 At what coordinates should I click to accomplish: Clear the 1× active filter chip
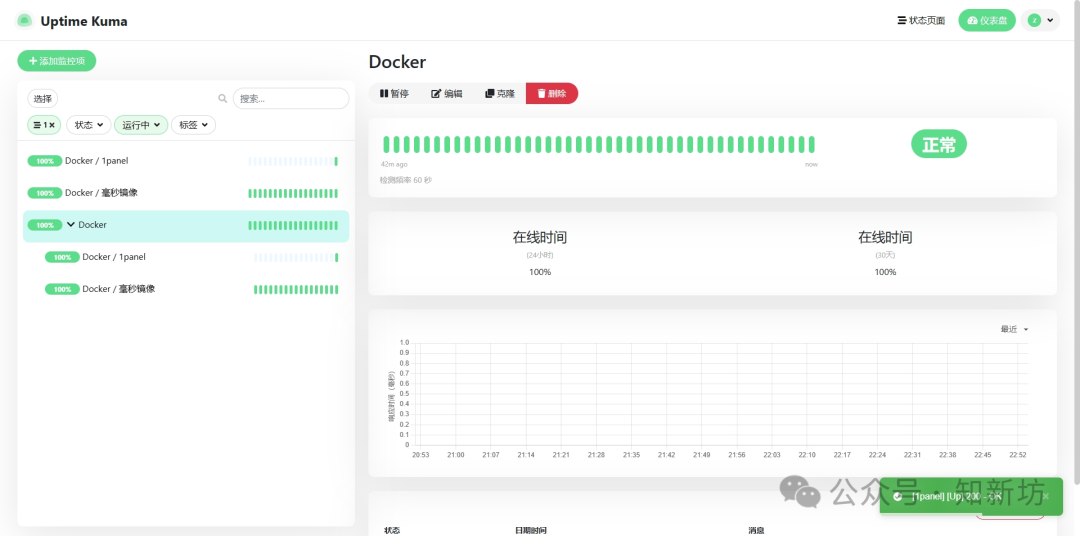(45, 125)
